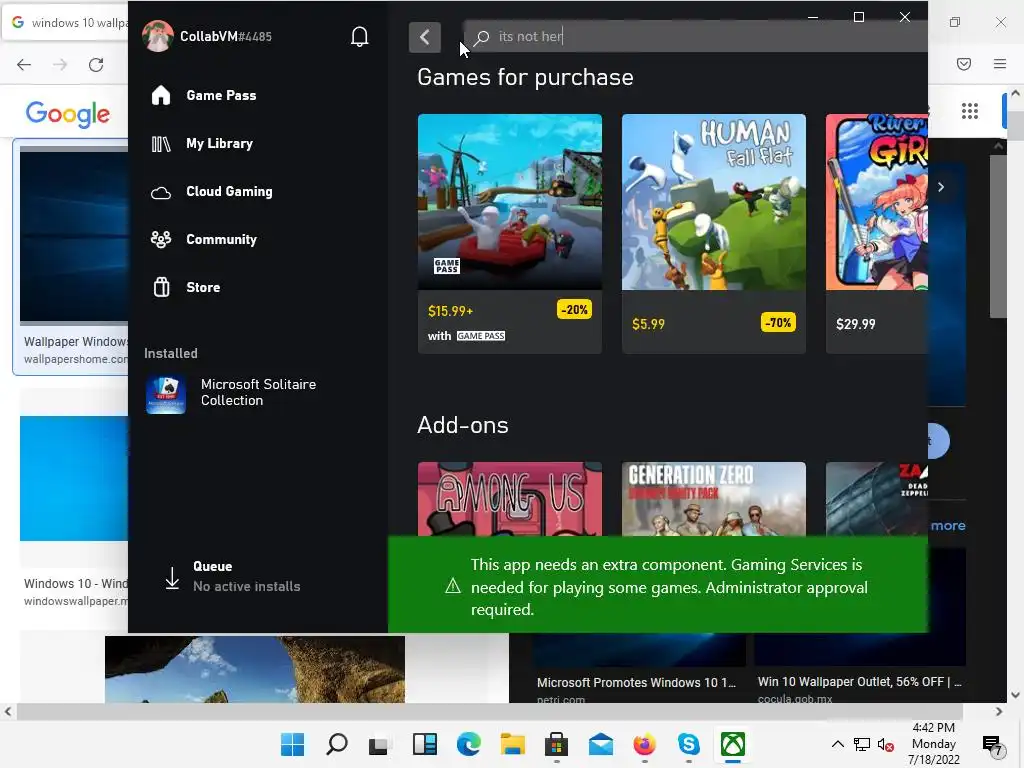1024x768 pixels.
Task: Click the Add-ons heading
Action: [462, 425]
